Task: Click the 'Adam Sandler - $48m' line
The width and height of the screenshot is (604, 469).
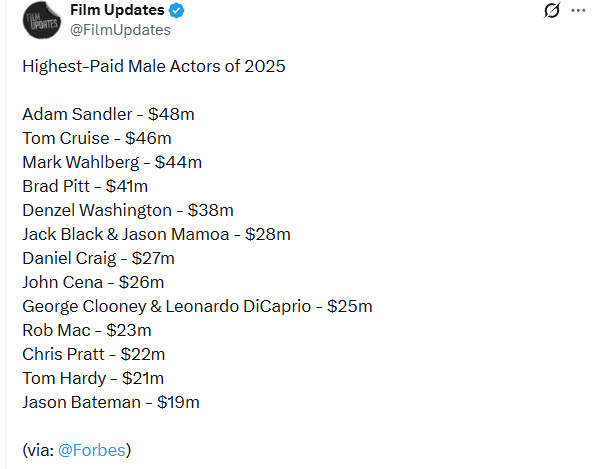Action: click(108, 114)
